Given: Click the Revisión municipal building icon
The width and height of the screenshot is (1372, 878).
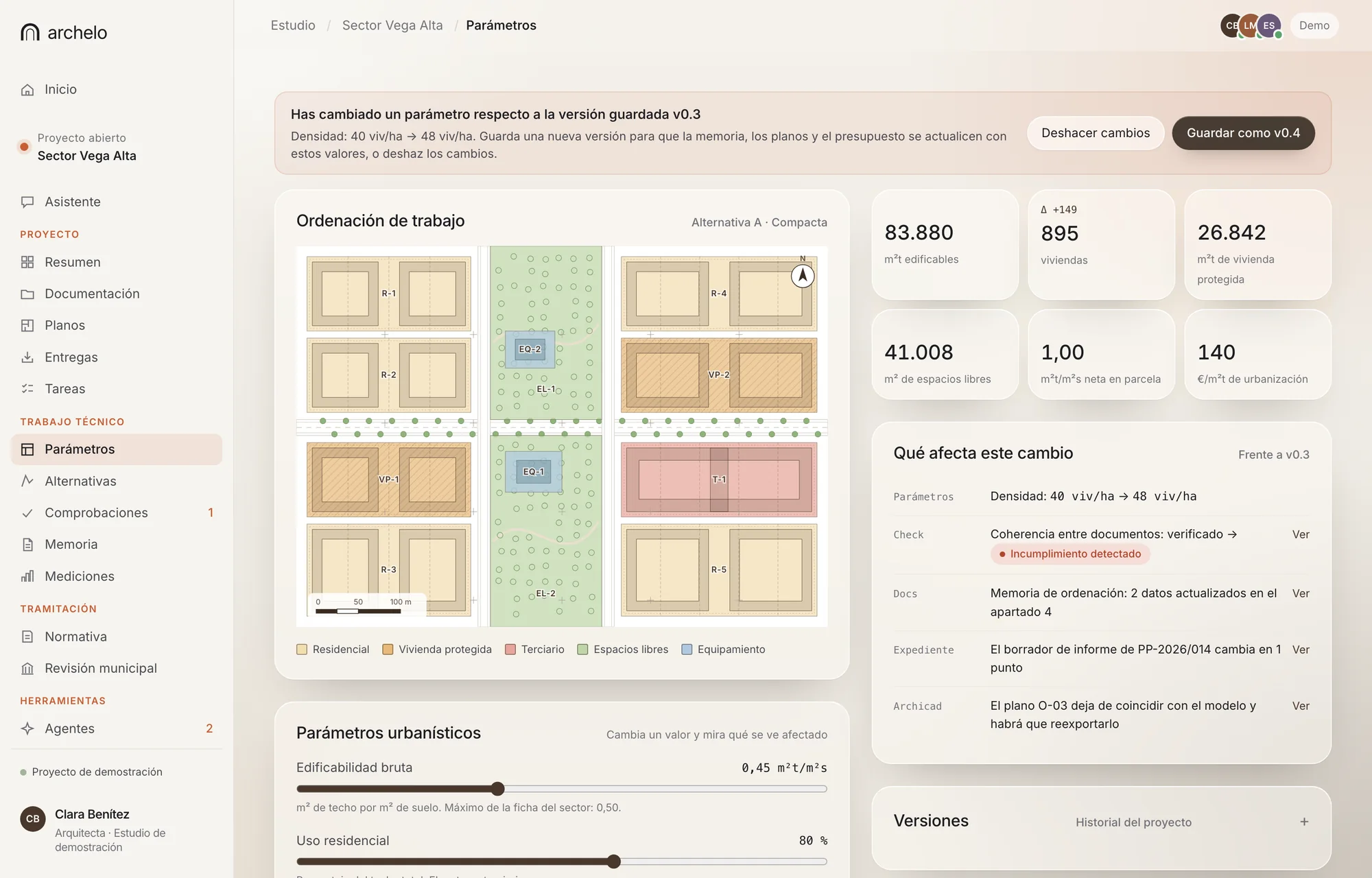Looking at the screenshot, I should click(x=27, y=669).
